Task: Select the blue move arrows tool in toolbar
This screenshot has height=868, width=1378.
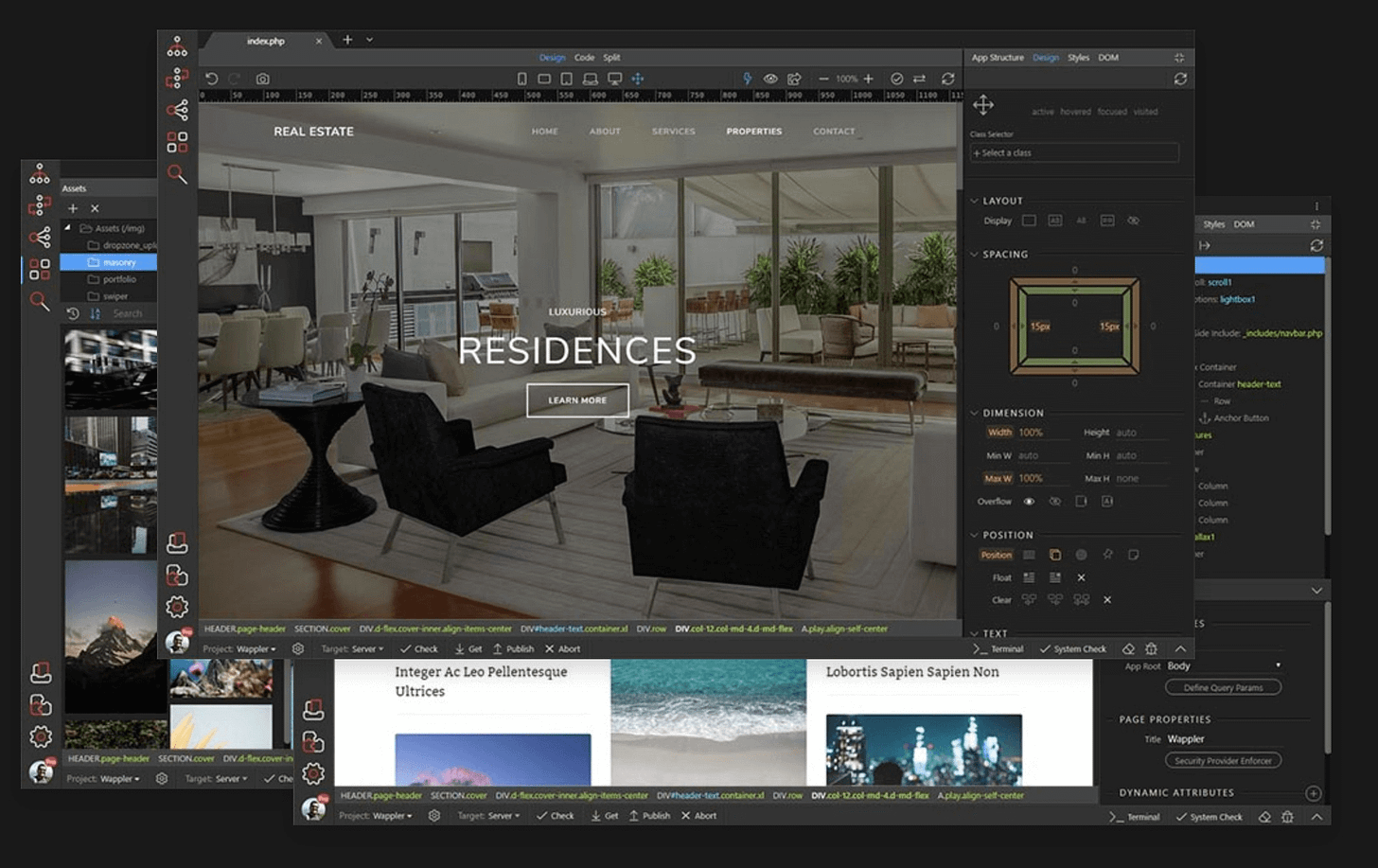Action: coord(638,79)
